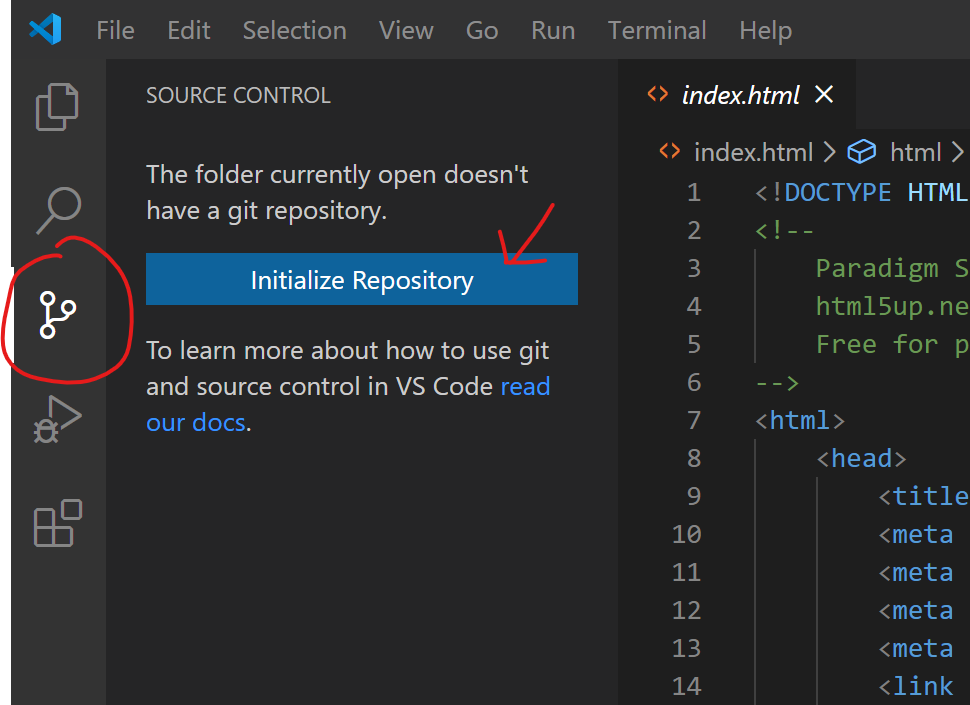Show the Extensions view icon
Viewport: 970px width, 705px height.
57,523
